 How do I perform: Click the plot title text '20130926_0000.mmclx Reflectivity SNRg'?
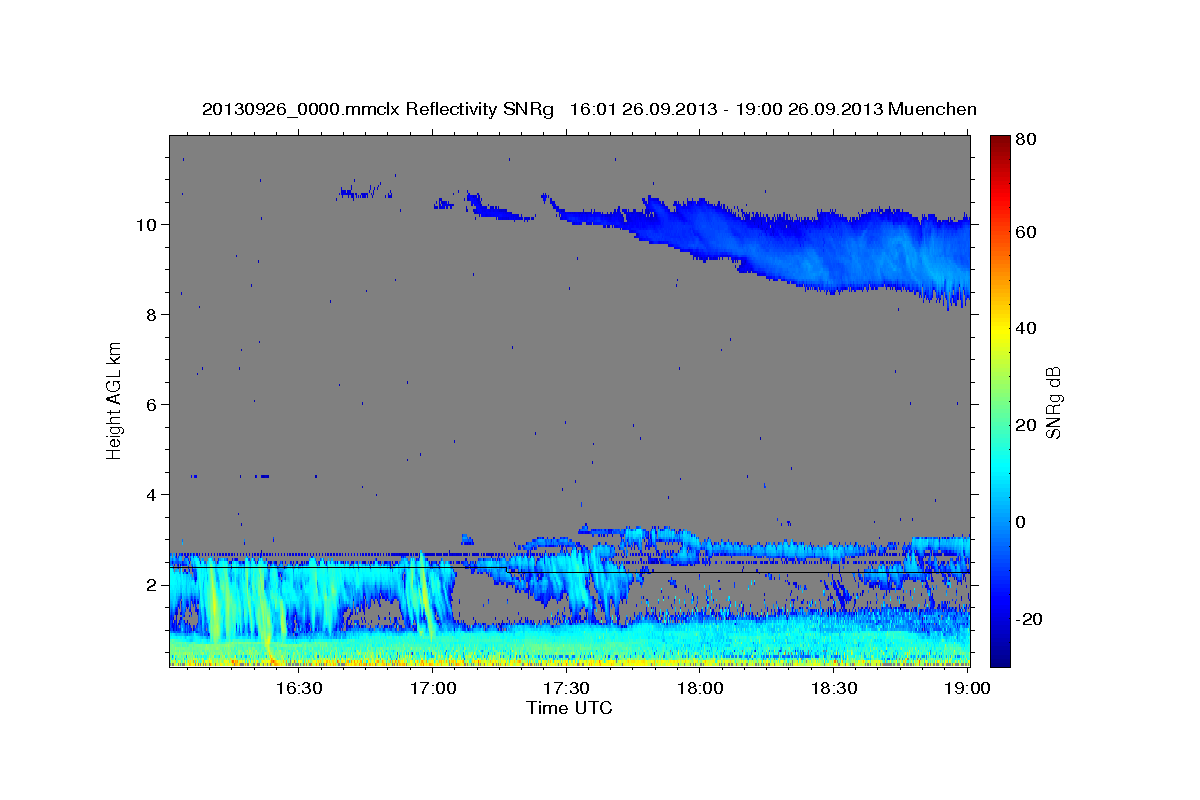378,109
